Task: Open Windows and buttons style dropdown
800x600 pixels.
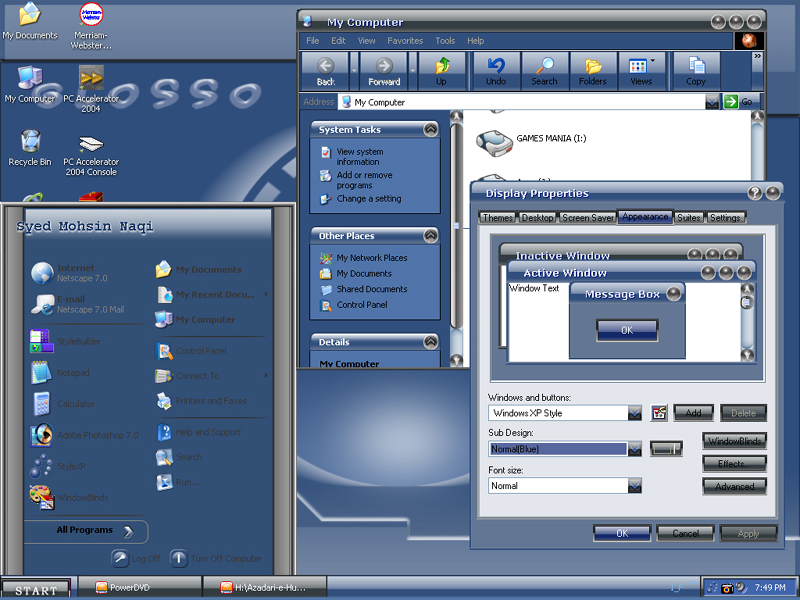Action: coord(634,413)
